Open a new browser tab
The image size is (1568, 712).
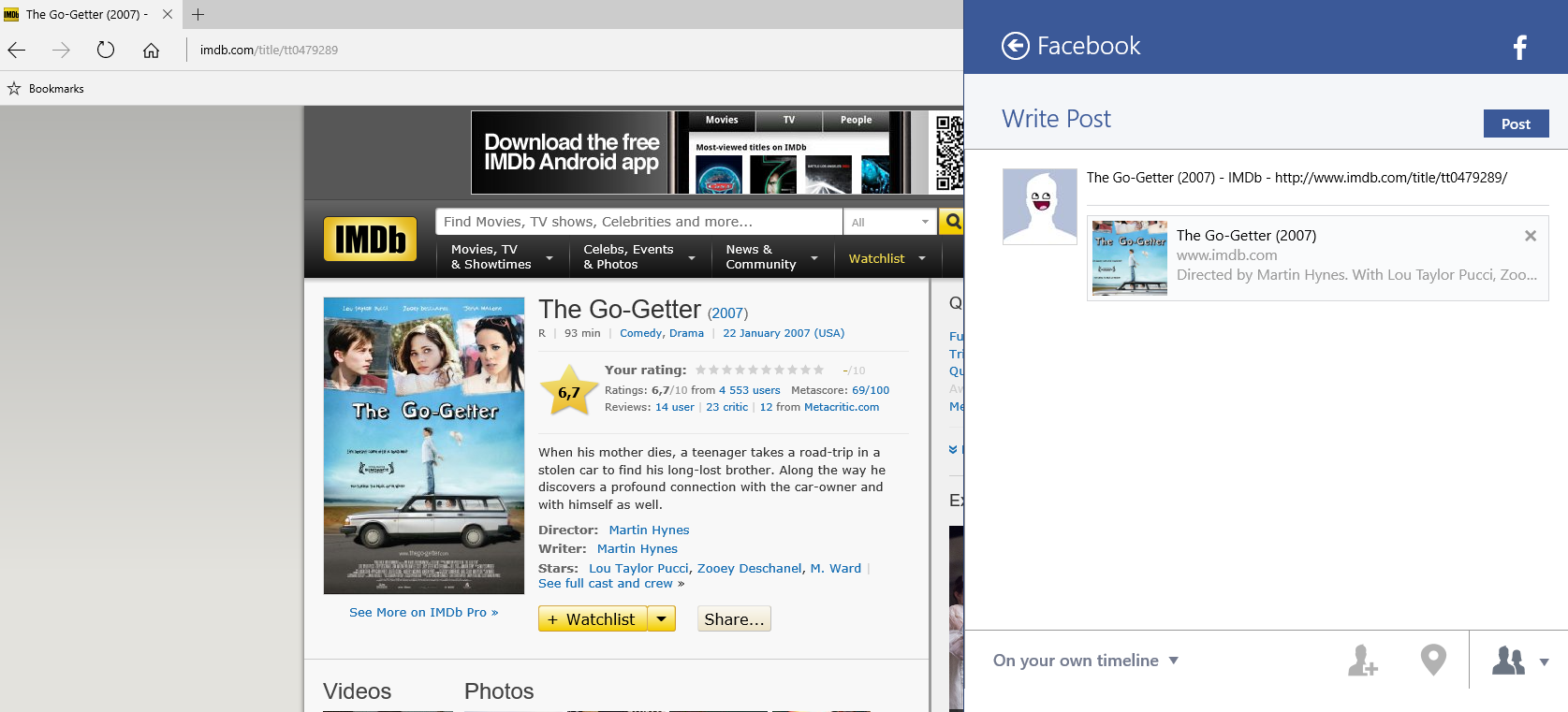coord(198,14)
